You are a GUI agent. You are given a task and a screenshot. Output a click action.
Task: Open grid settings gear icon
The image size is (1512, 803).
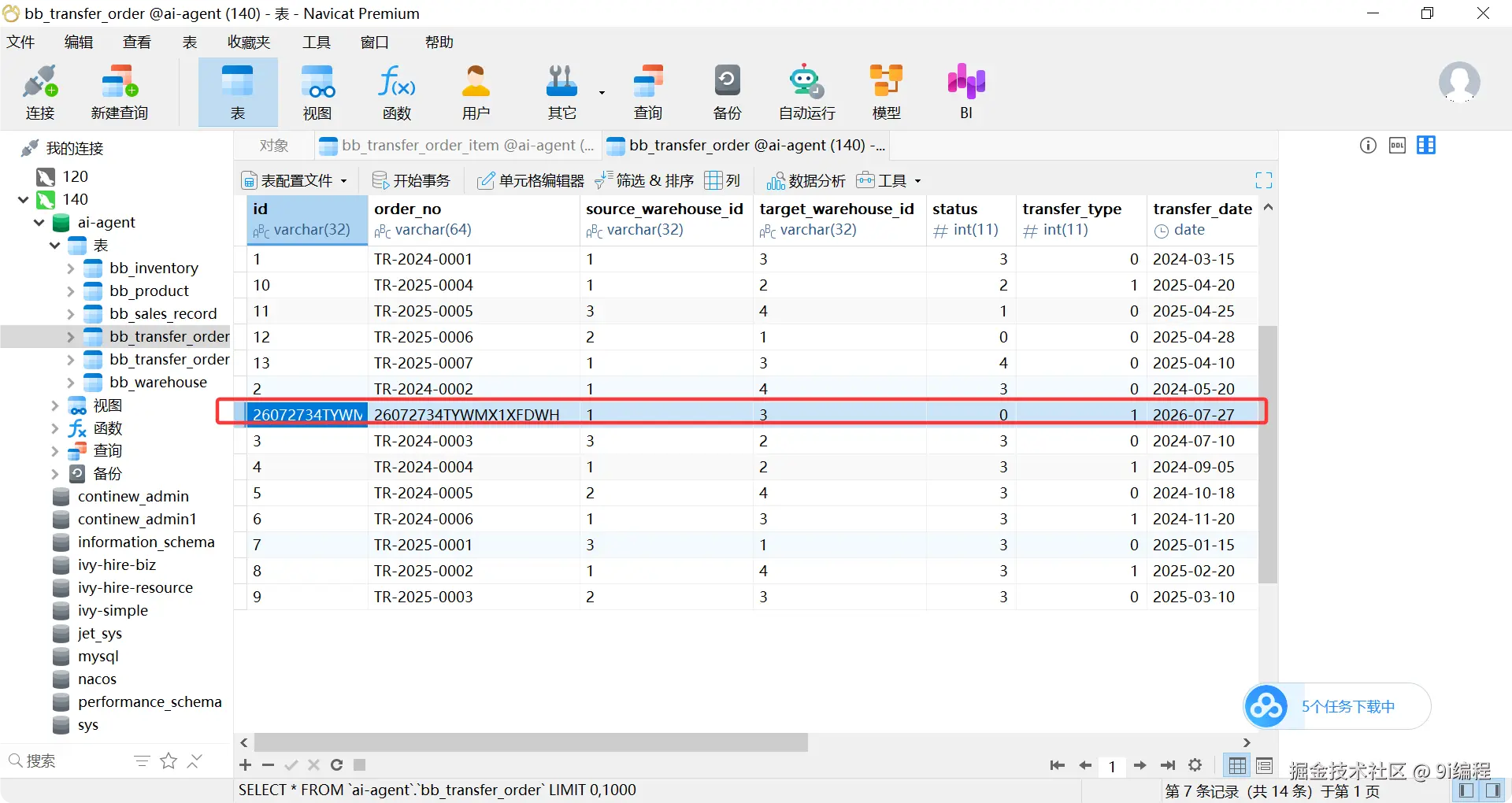[1195, 764]
